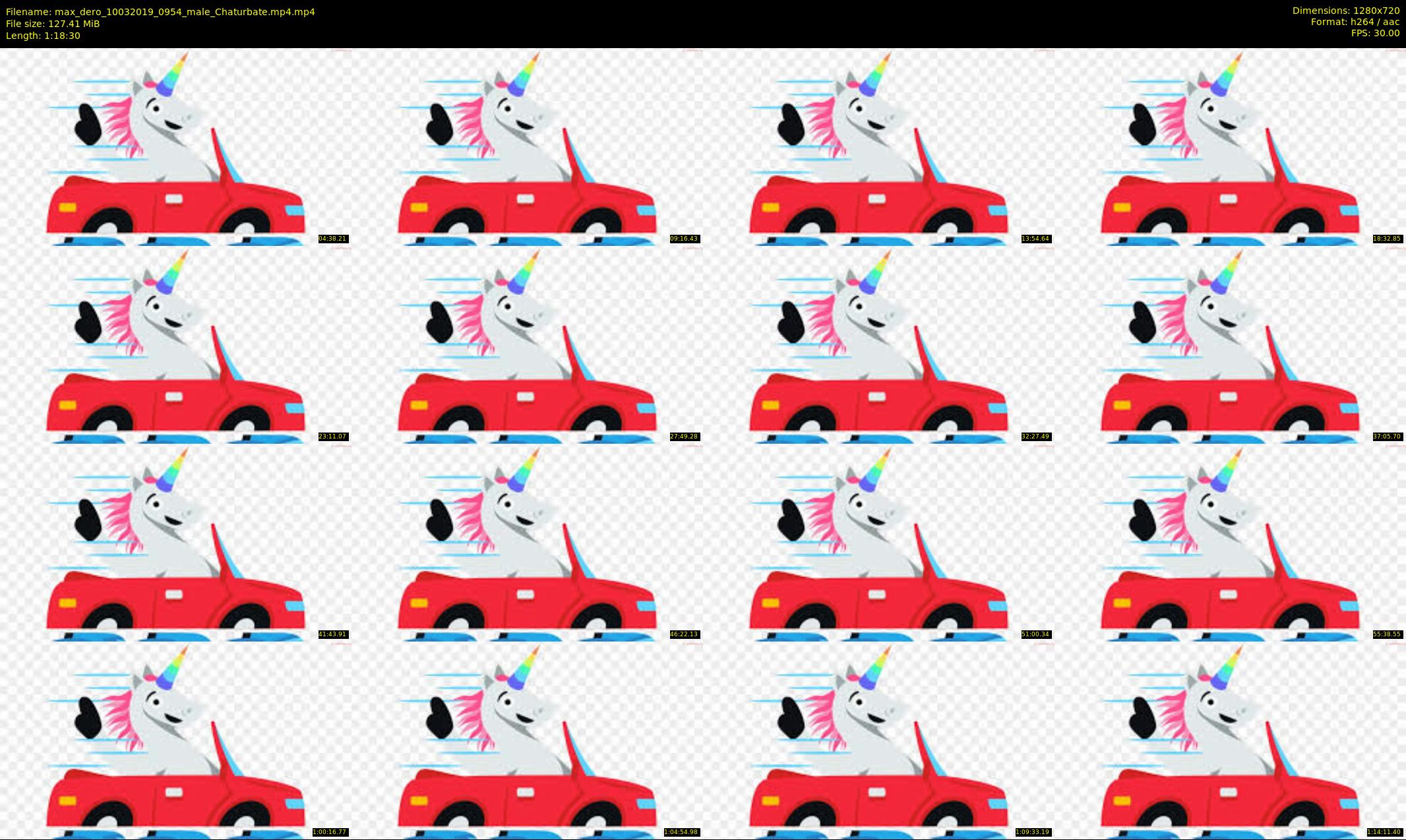Open the thumbnail at 1:09:33.19
1406x840 pixels.
click(x=878, y=740)
